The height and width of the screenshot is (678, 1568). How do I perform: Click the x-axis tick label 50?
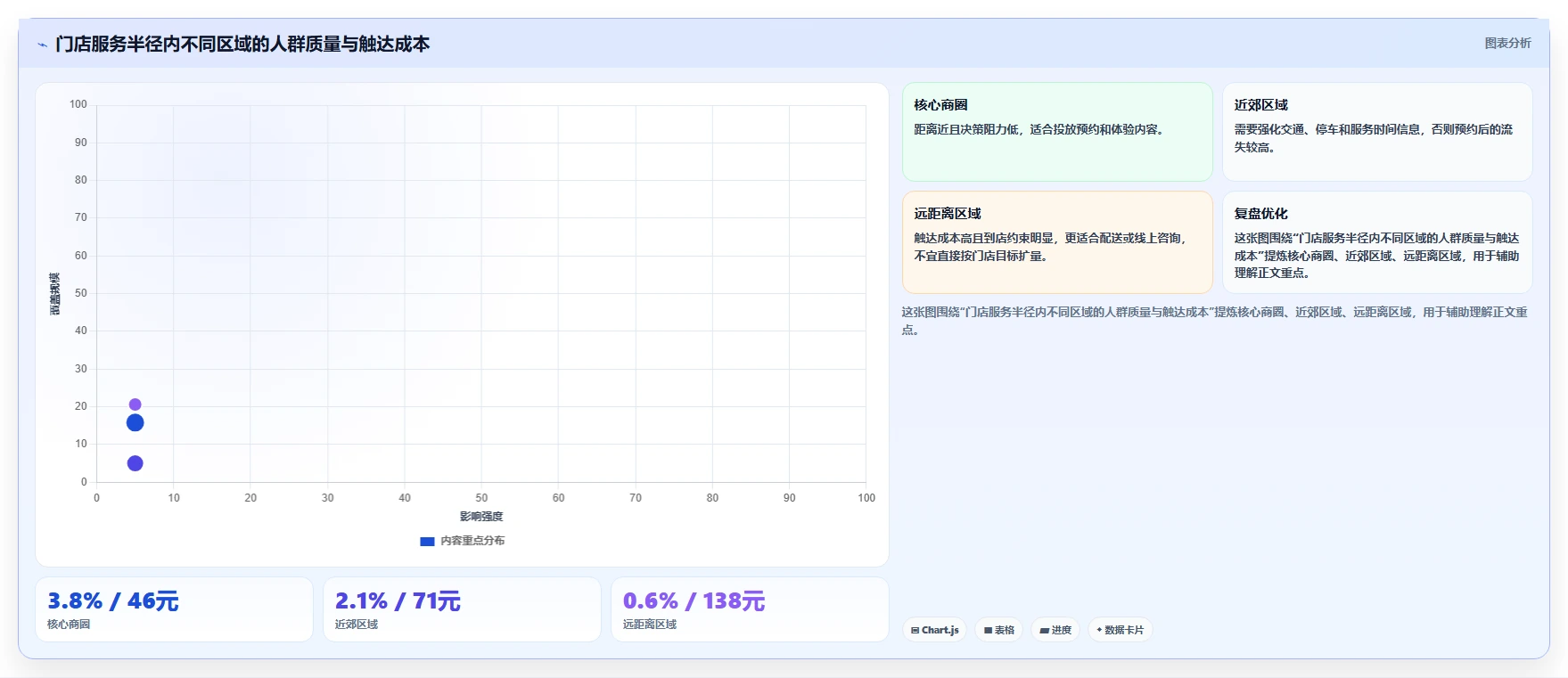(x=481, y=498)
